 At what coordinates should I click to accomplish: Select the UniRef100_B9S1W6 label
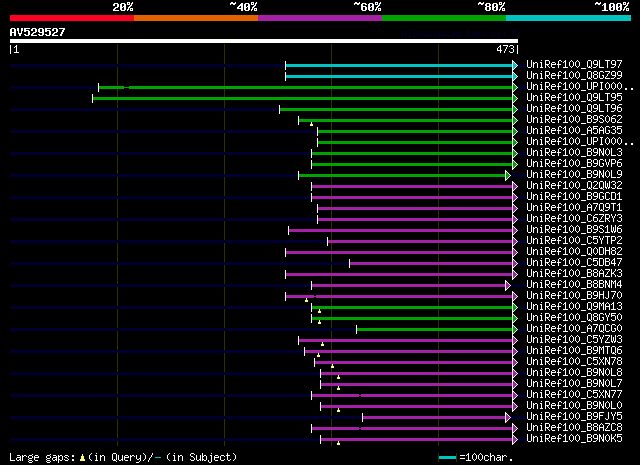click(574, 230)
